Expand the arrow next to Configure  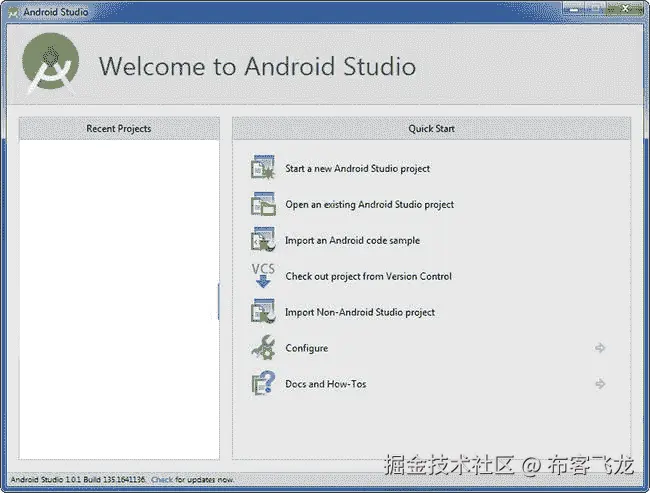(600, 348)
